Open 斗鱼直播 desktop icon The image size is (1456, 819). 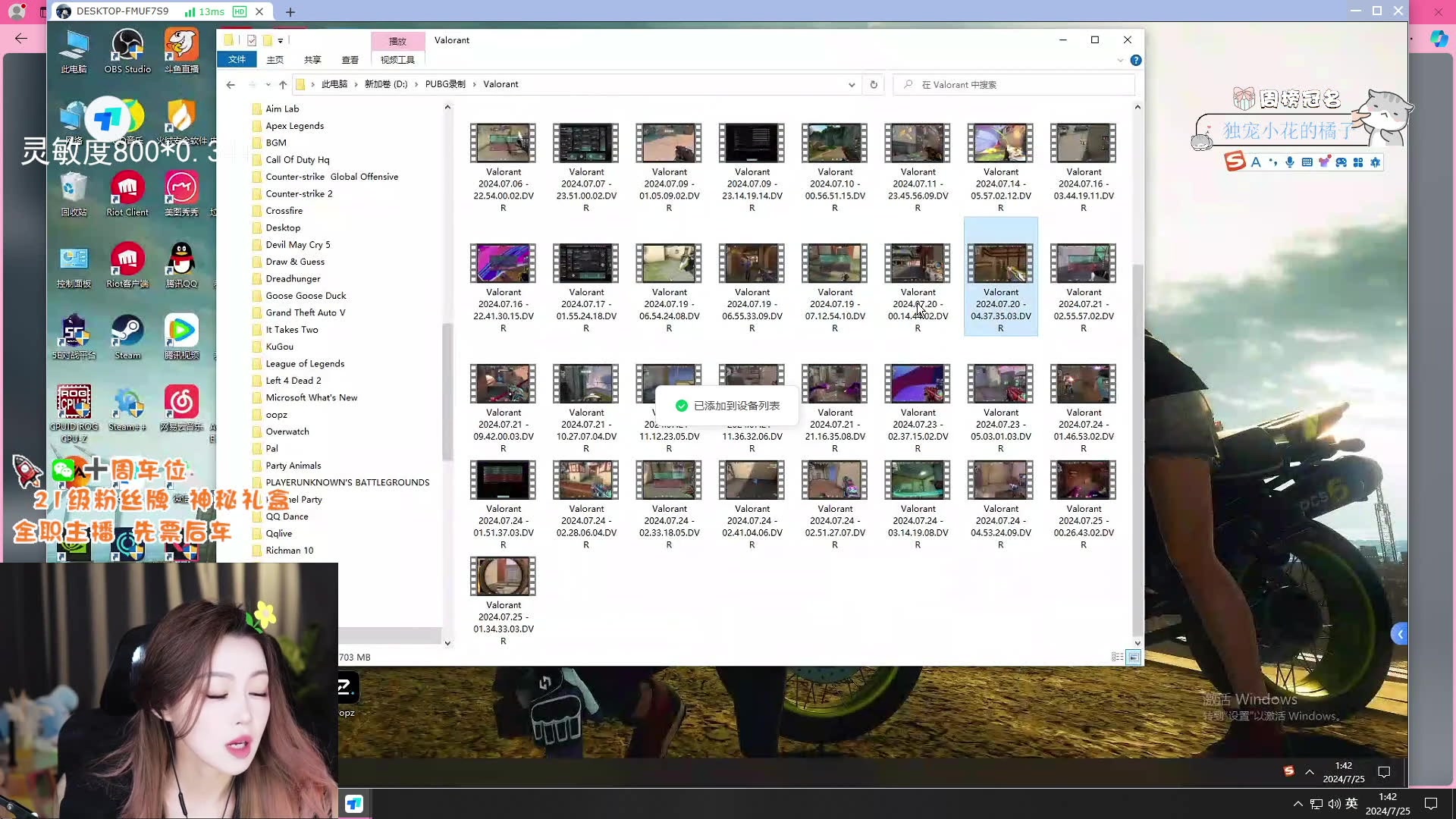tap(181, 51)
